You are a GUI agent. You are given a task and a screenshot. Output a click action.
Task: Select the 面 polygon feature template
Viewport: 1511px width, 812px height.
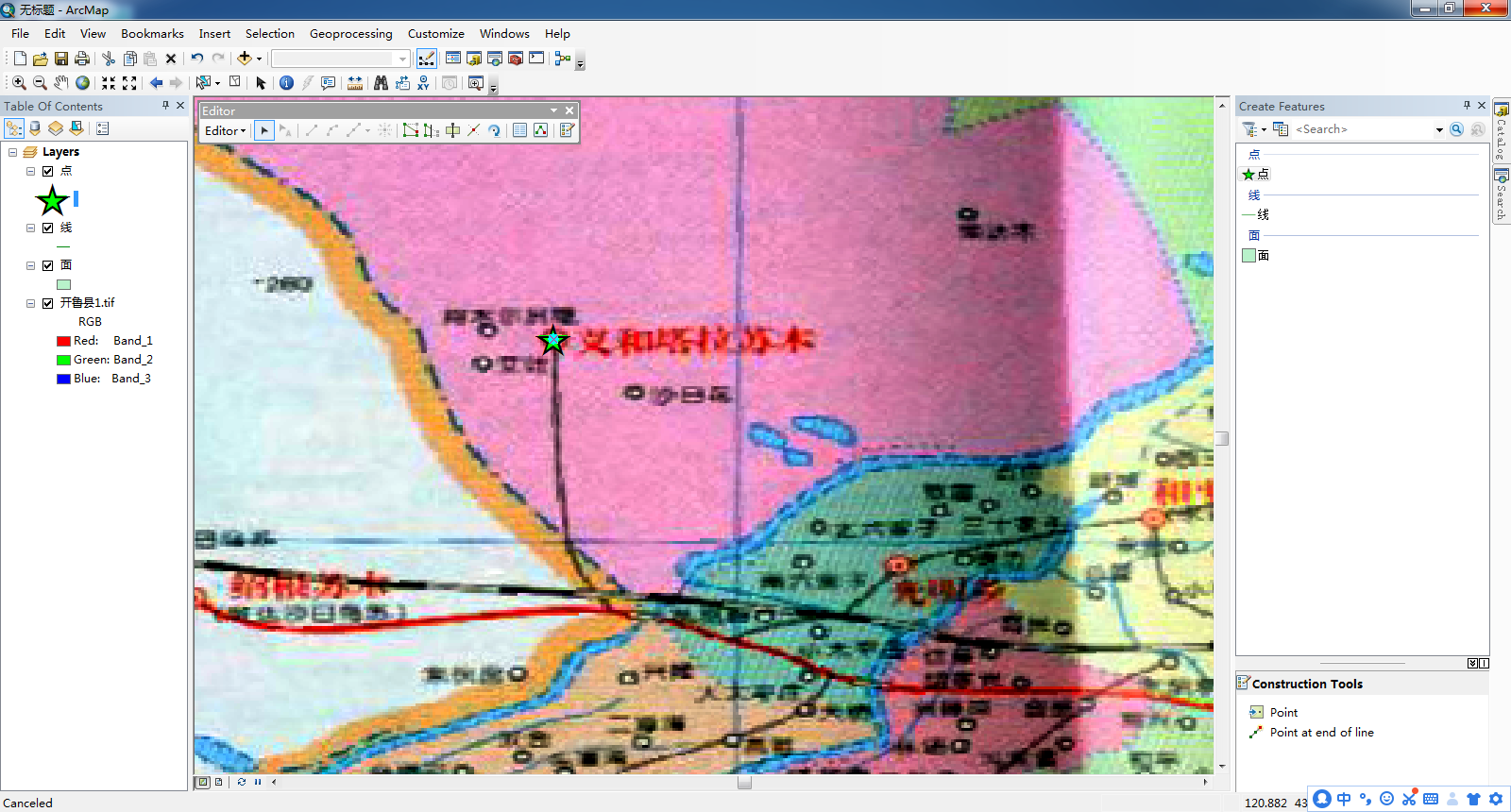click(x=1256, y=255)
